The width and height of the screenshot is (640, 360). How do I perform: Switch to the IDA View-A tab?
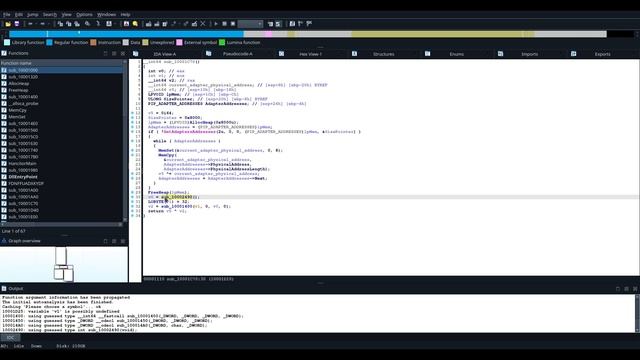click(164, 54)
